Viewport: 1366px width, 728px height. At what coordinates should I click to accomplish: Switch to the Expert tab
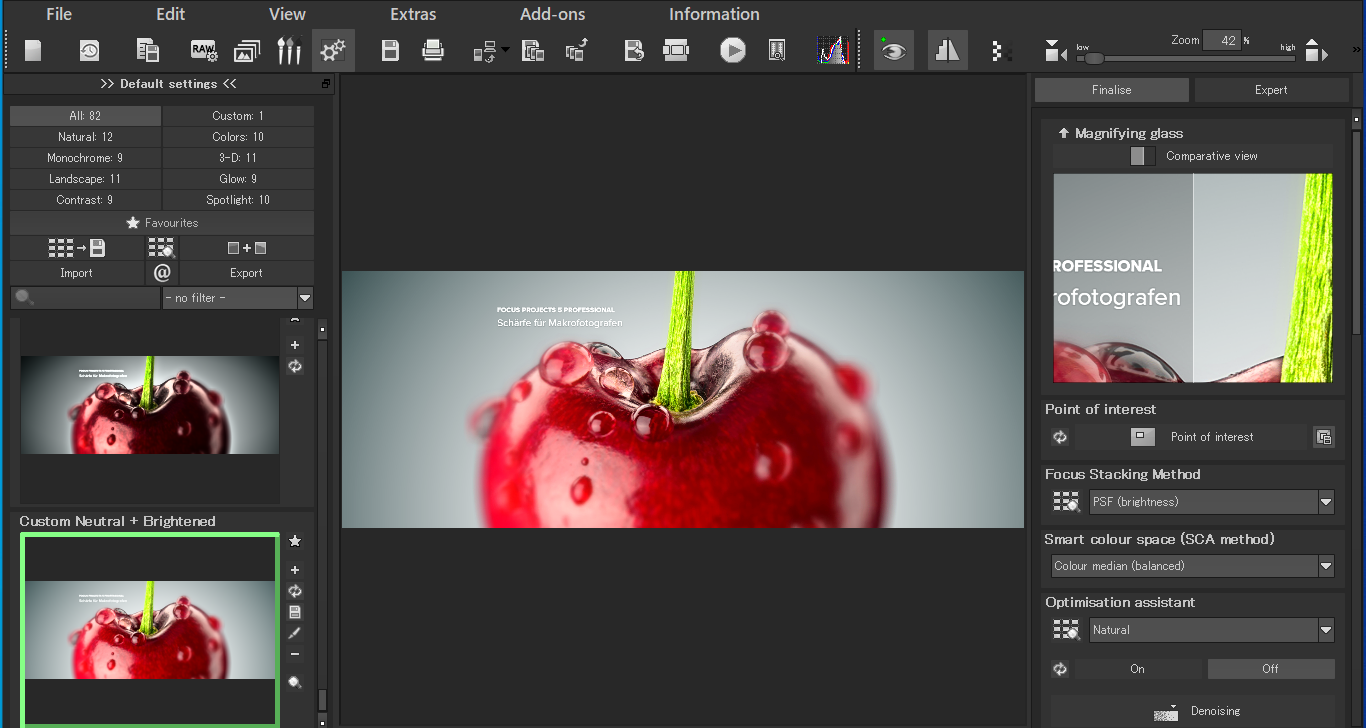(x=1271, y=89)
